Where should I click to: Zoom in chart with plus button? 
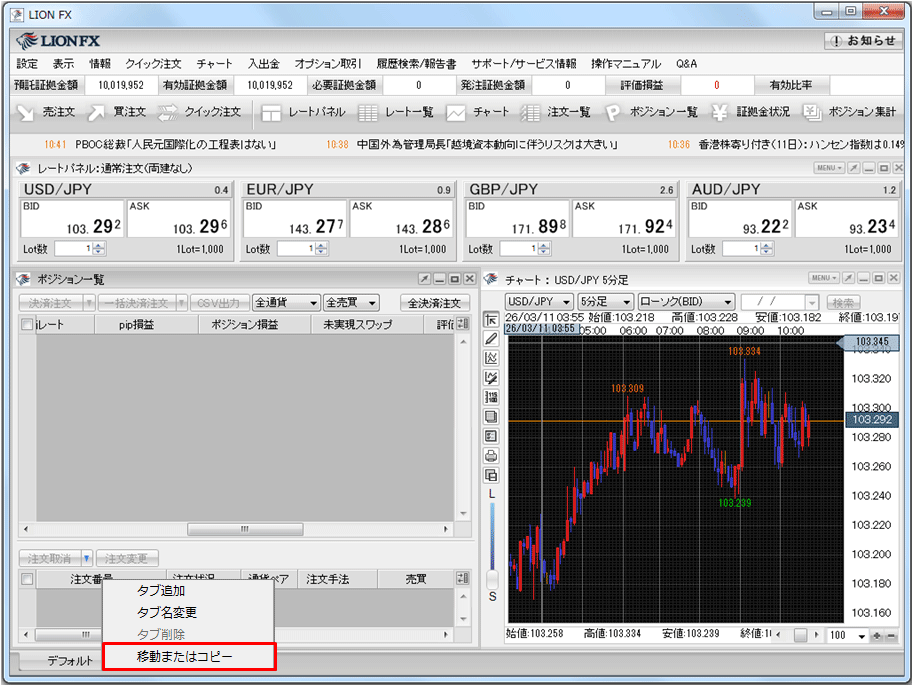[x=877, y=636]
